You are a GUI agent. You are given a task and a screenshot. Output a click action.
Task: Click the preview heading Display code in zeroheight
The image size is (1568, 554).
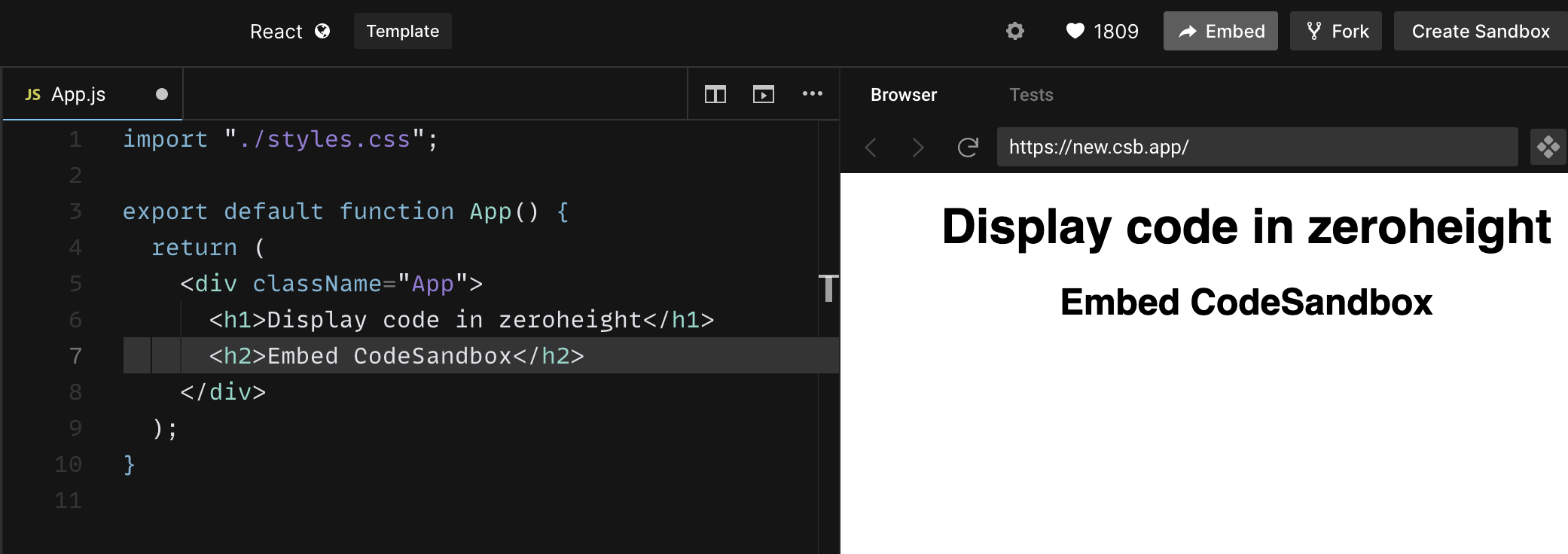(1246, 227)
